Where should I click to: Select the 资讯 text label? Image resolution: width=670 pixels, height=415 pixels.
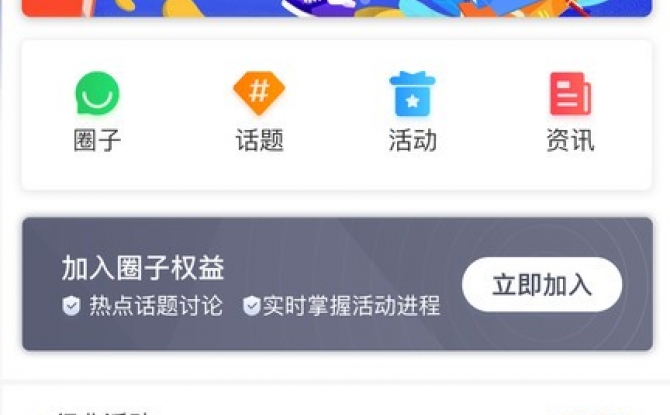click(x=570, y=140)
